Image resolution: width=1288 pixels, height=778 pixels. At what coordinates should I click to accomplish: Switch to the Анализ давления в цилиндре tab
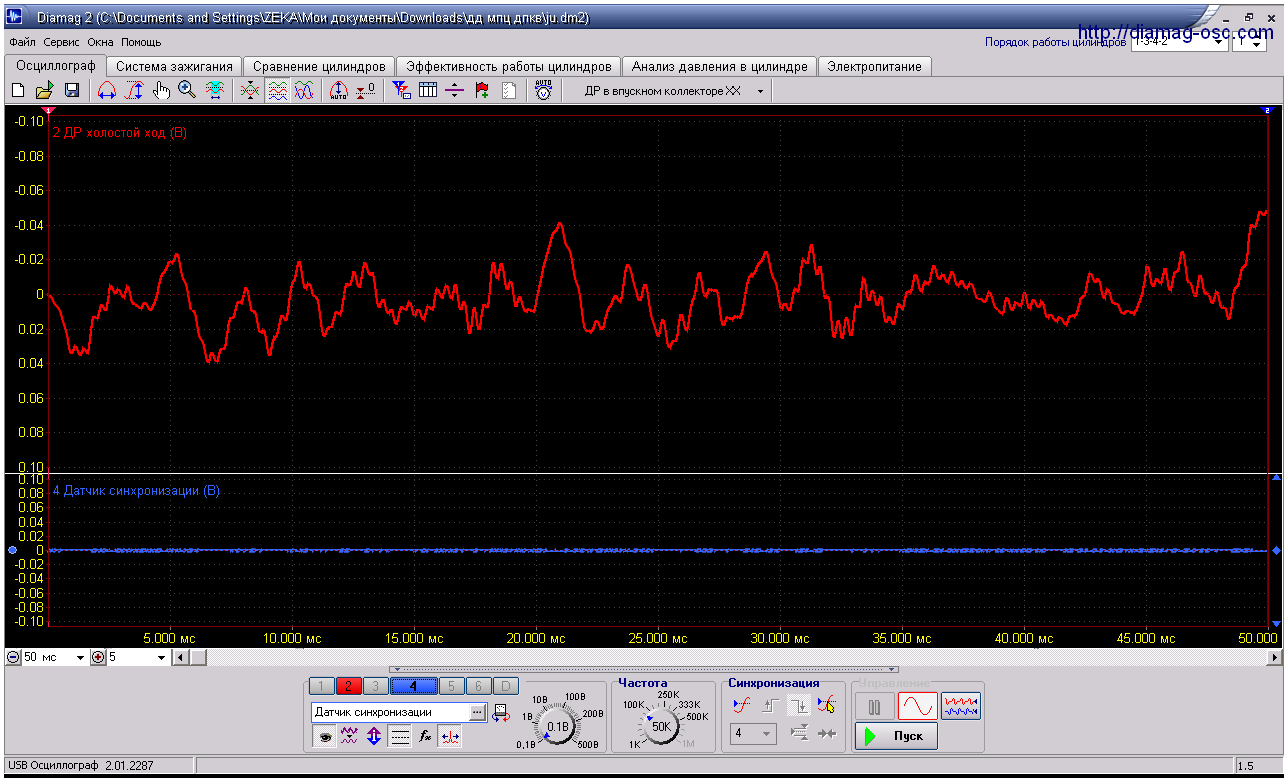coord(719,66)
